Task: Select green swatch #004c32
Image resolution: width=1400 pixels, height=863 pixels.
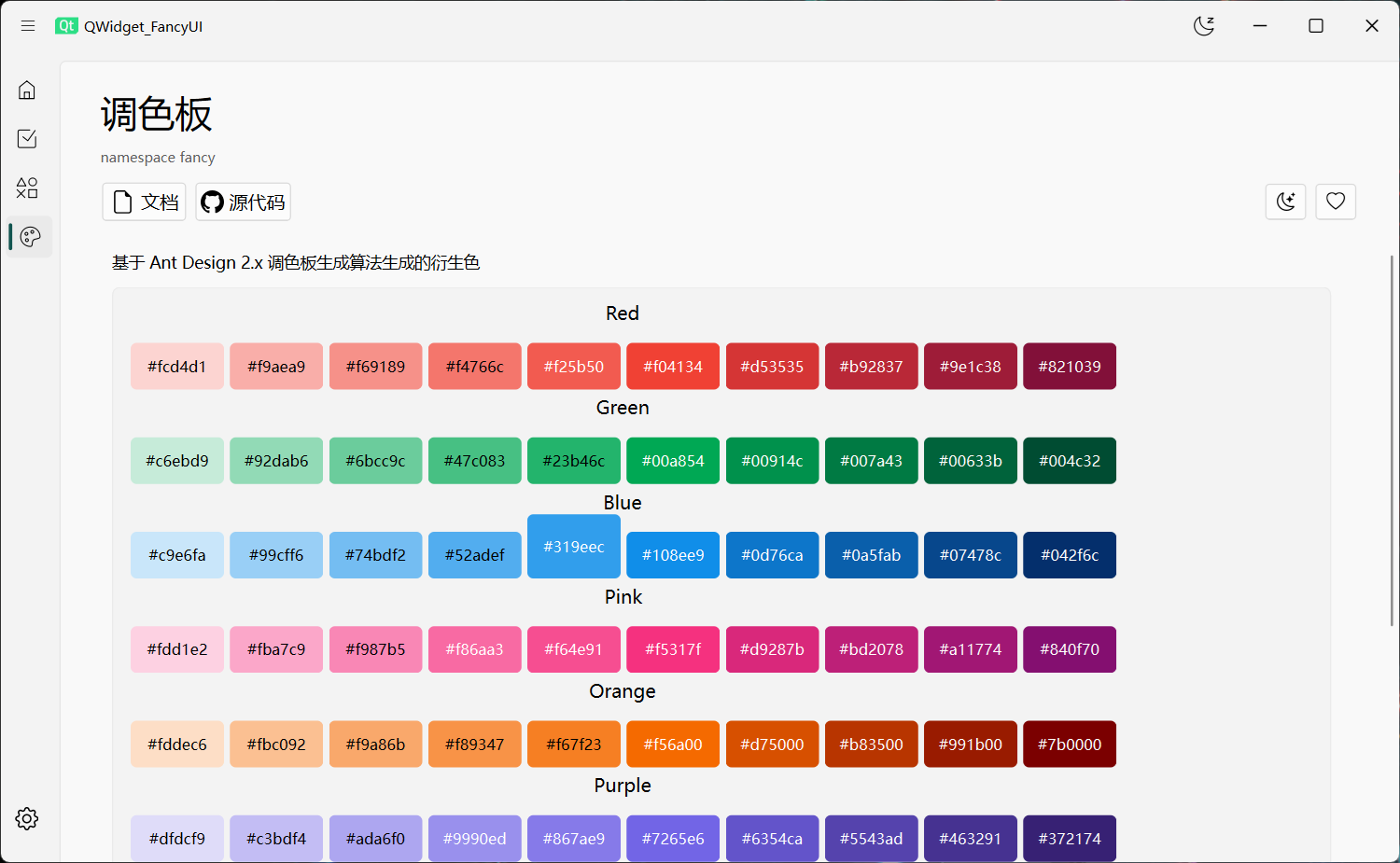Action: (1070, 461)
